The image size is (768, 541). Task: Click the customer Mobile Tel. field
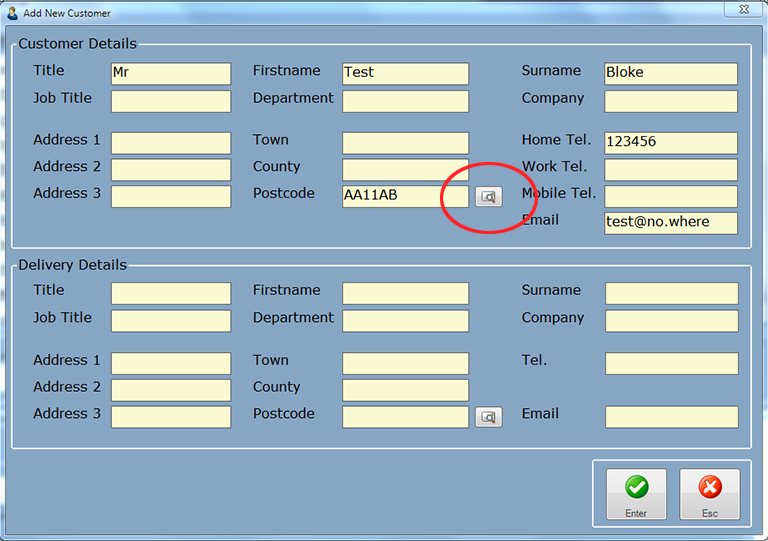click(671, 196)
